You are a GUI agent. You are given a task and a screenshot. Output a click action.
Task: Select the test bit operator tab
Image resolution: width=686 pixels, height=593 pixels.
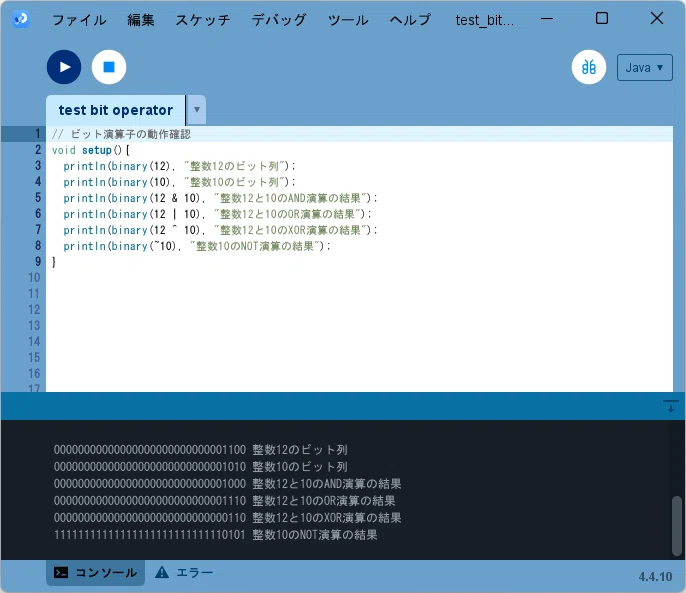click(116, 110)
